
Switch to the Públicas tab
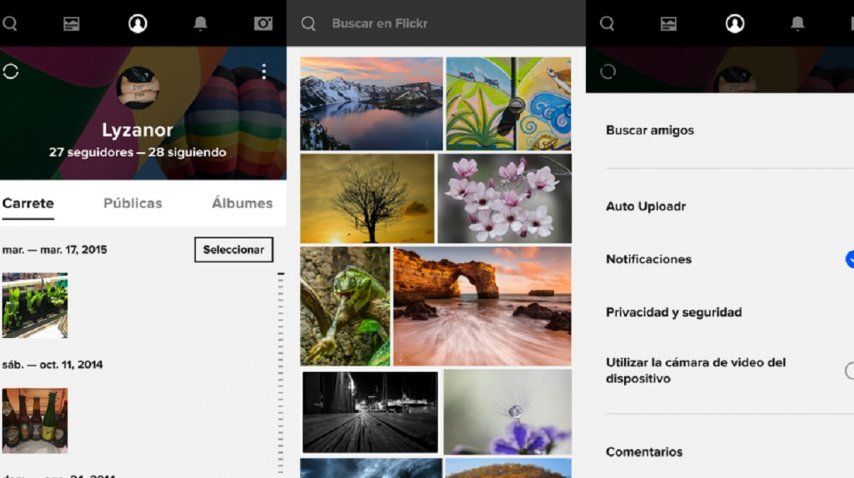pos(133,203)
